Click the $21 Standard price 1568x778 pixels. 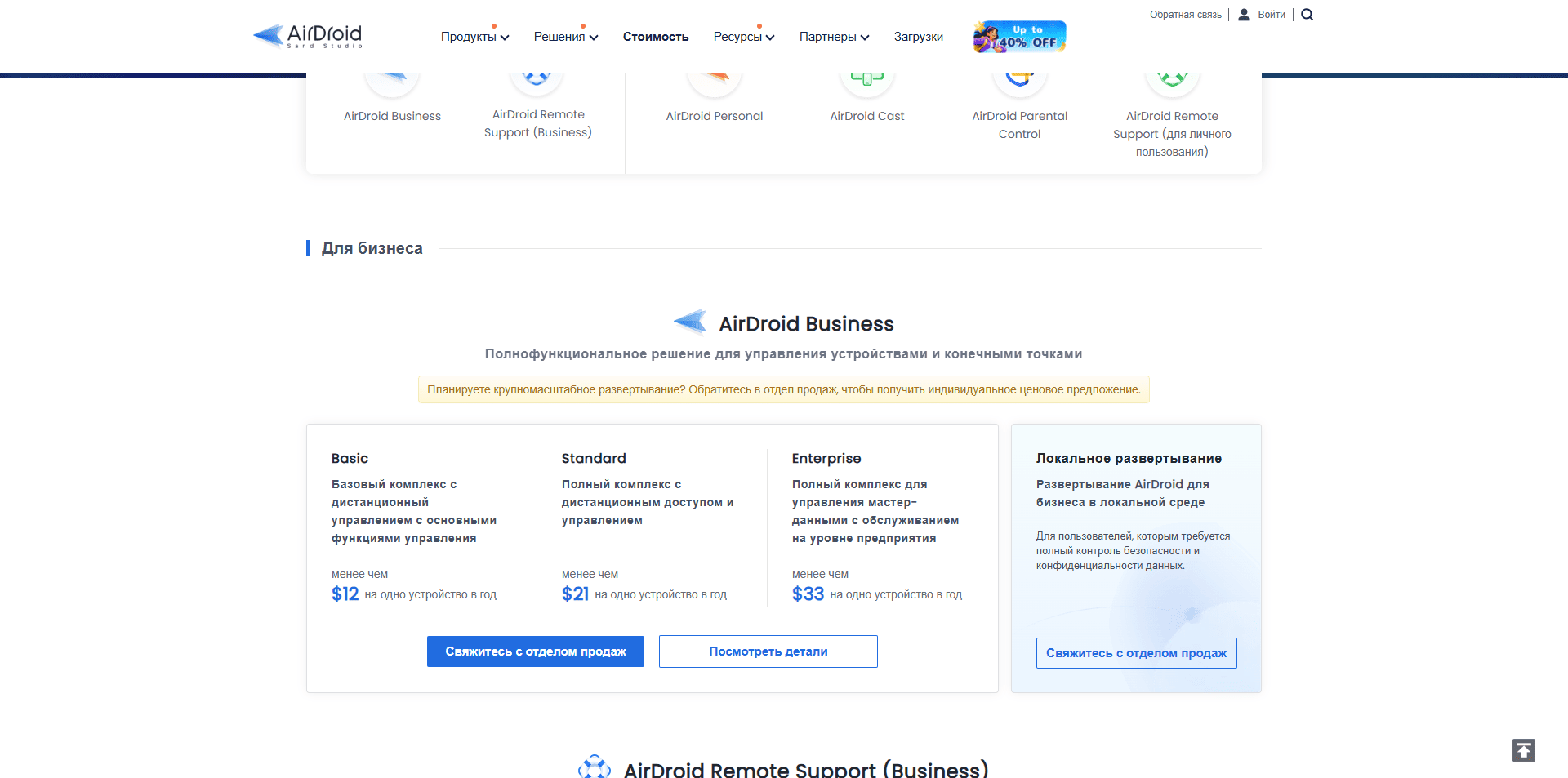576,594
